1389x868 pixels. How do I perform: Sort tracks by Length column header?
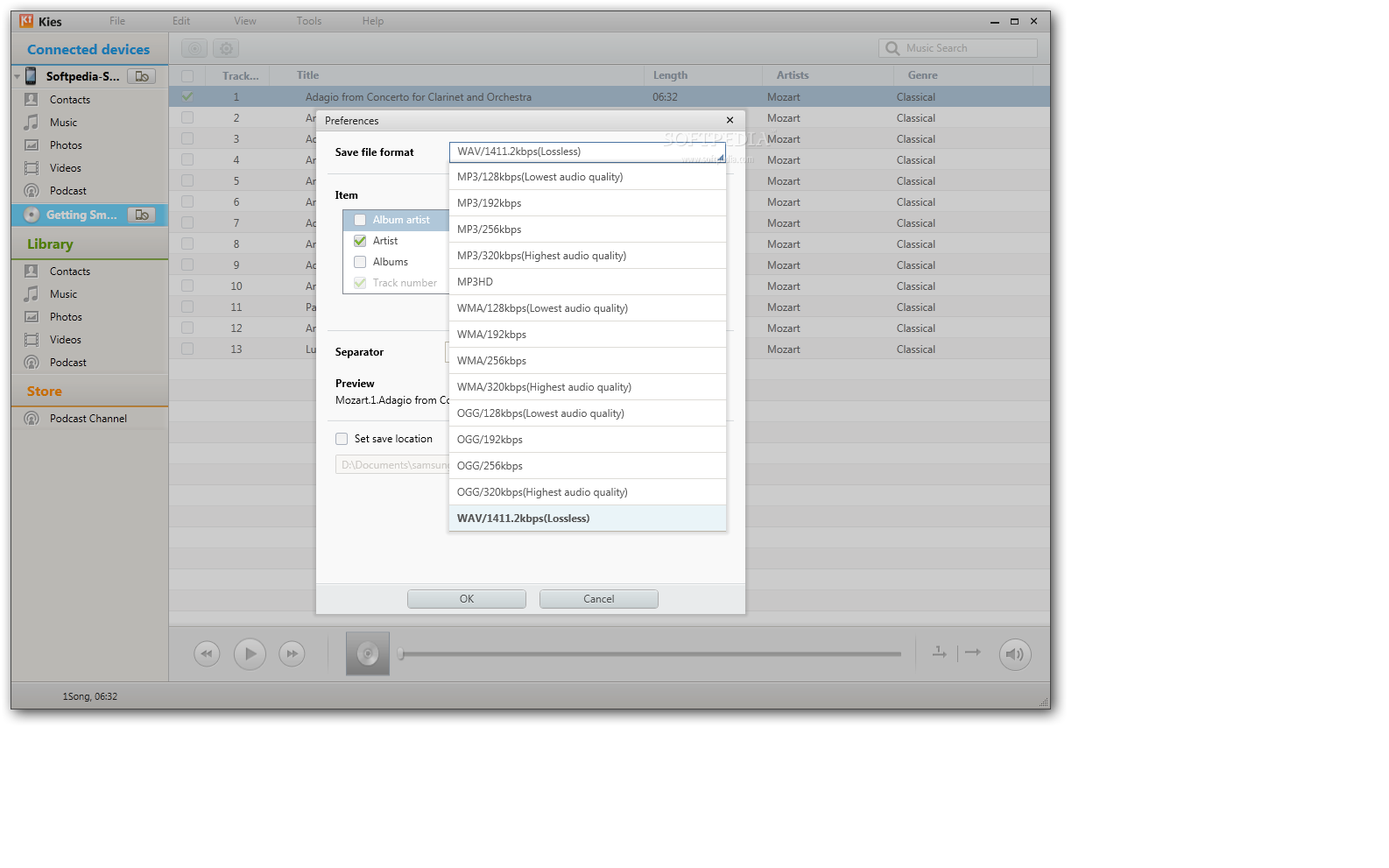point(670,75)
